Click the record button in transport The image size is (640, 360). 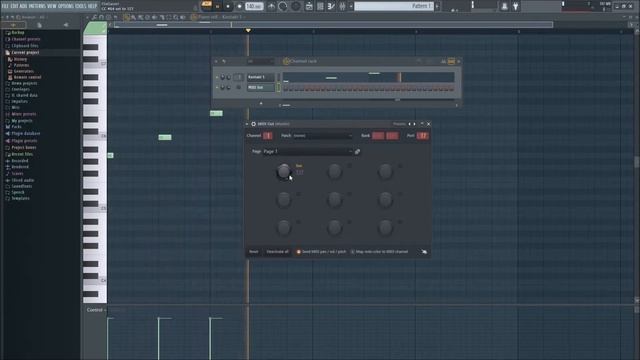pyautogui.click(x=239, y=6)
